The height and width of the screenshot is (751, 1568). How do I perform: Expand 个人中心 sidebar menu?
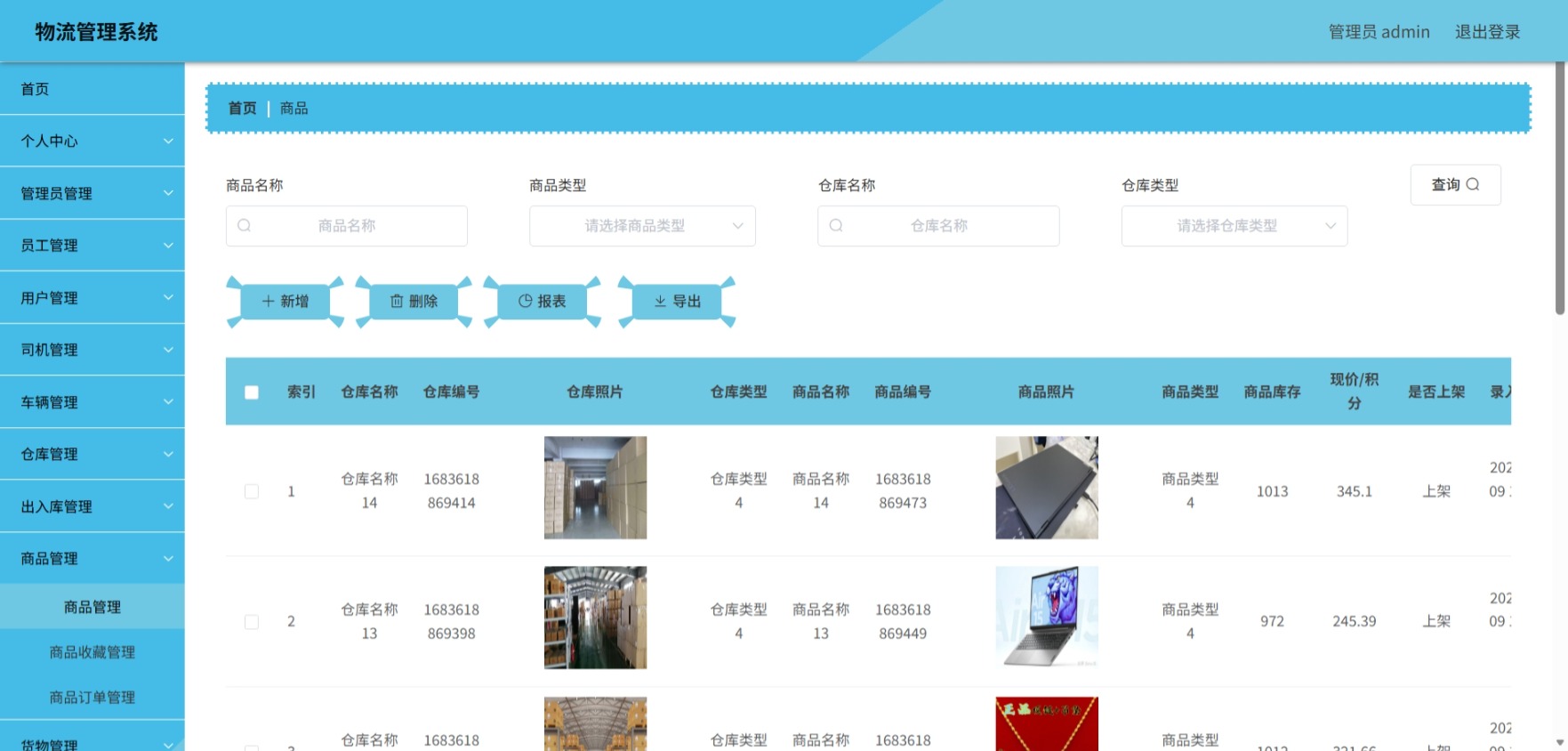click(x=92, y=141)
